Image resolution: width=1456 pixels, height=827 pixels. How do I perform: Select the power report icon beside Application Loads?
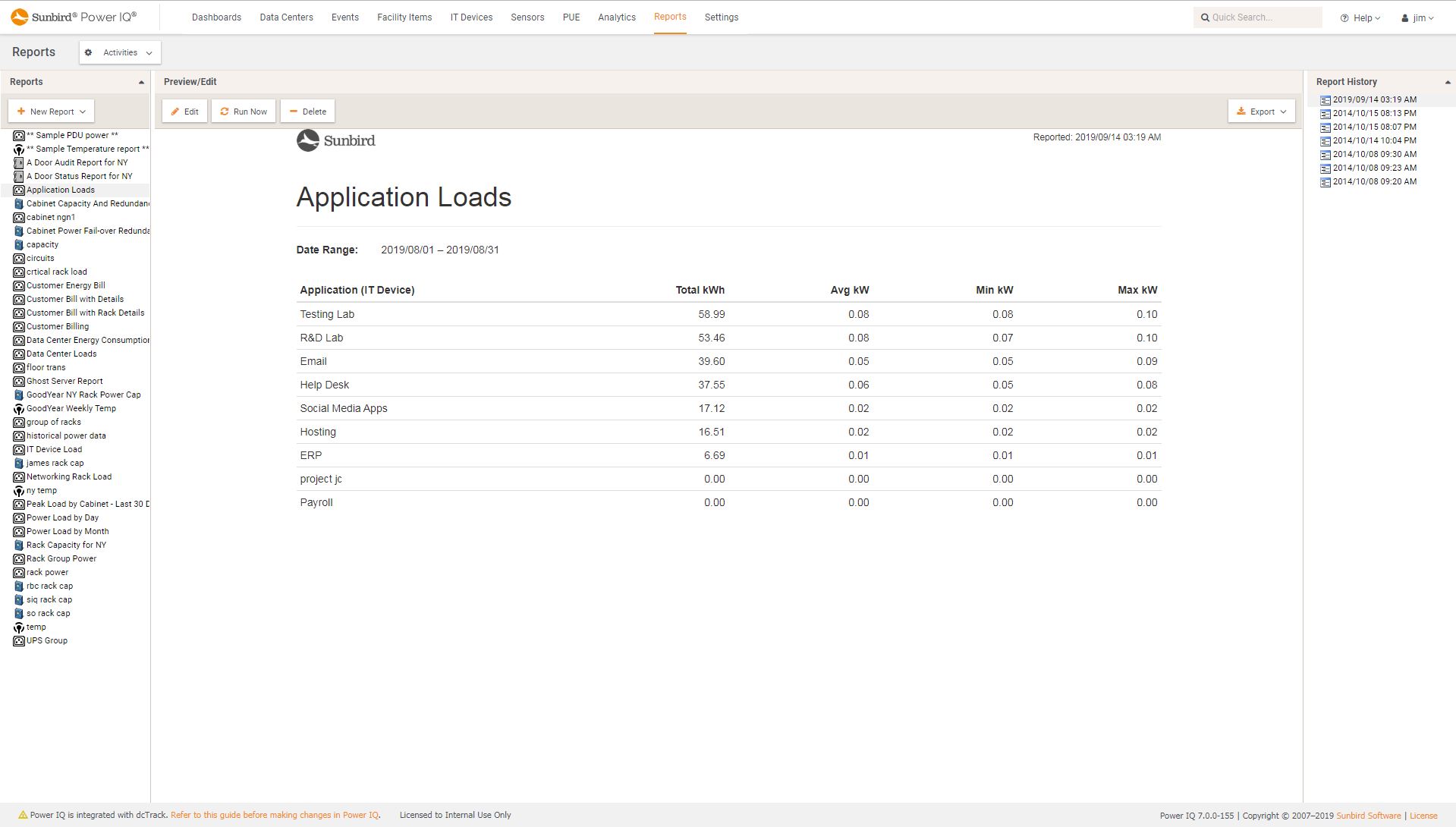click(20, 190)
